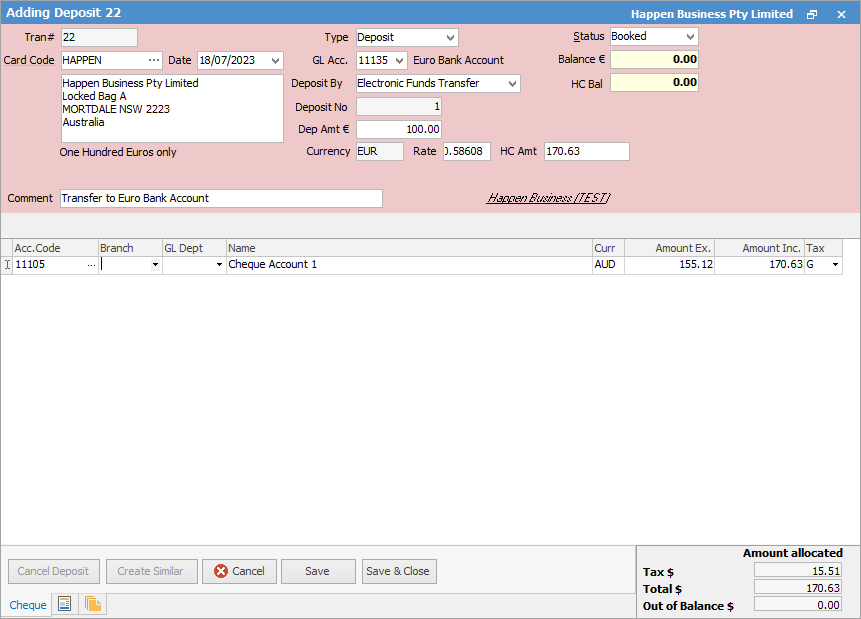Viewport: 861px width, 619px height.
Task: Open the Type dropdown showing Deposit
Action: [449, 38]
